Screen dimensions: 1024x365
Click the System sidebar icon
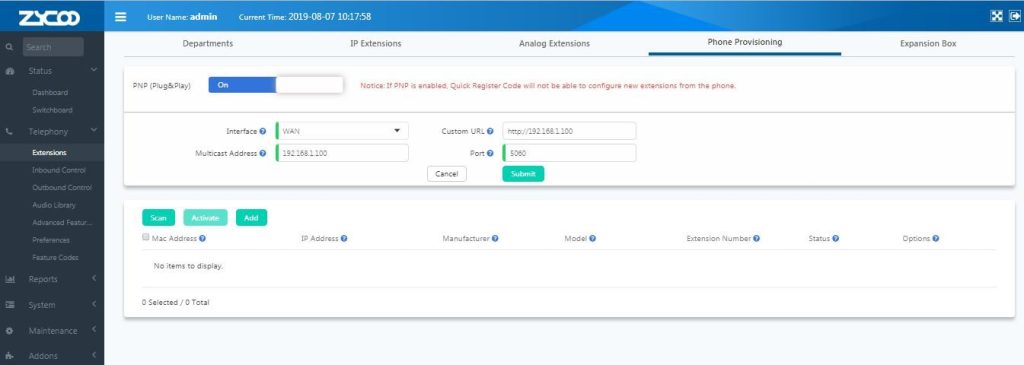(10, 305)
